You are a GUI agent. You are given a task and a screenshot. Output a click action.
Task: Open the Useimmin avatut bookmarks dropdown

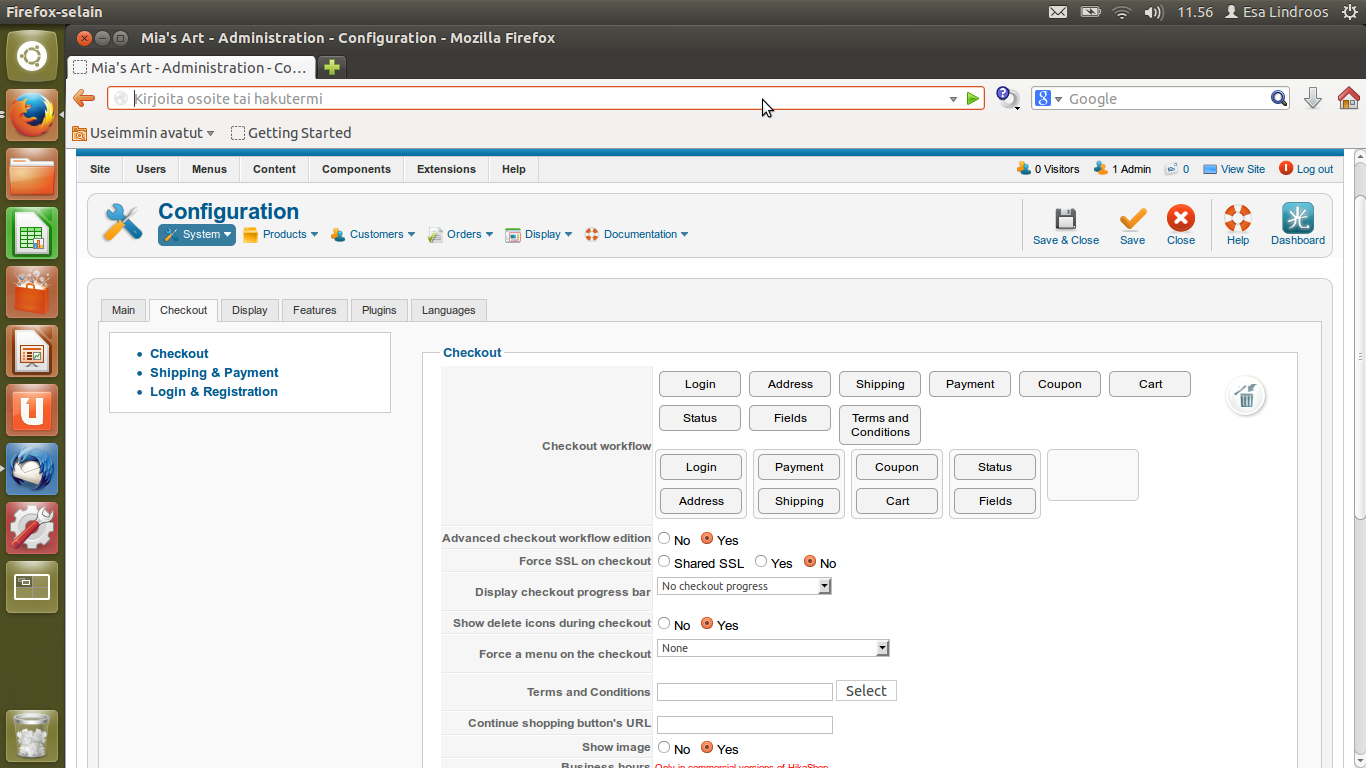click(144, 133)
